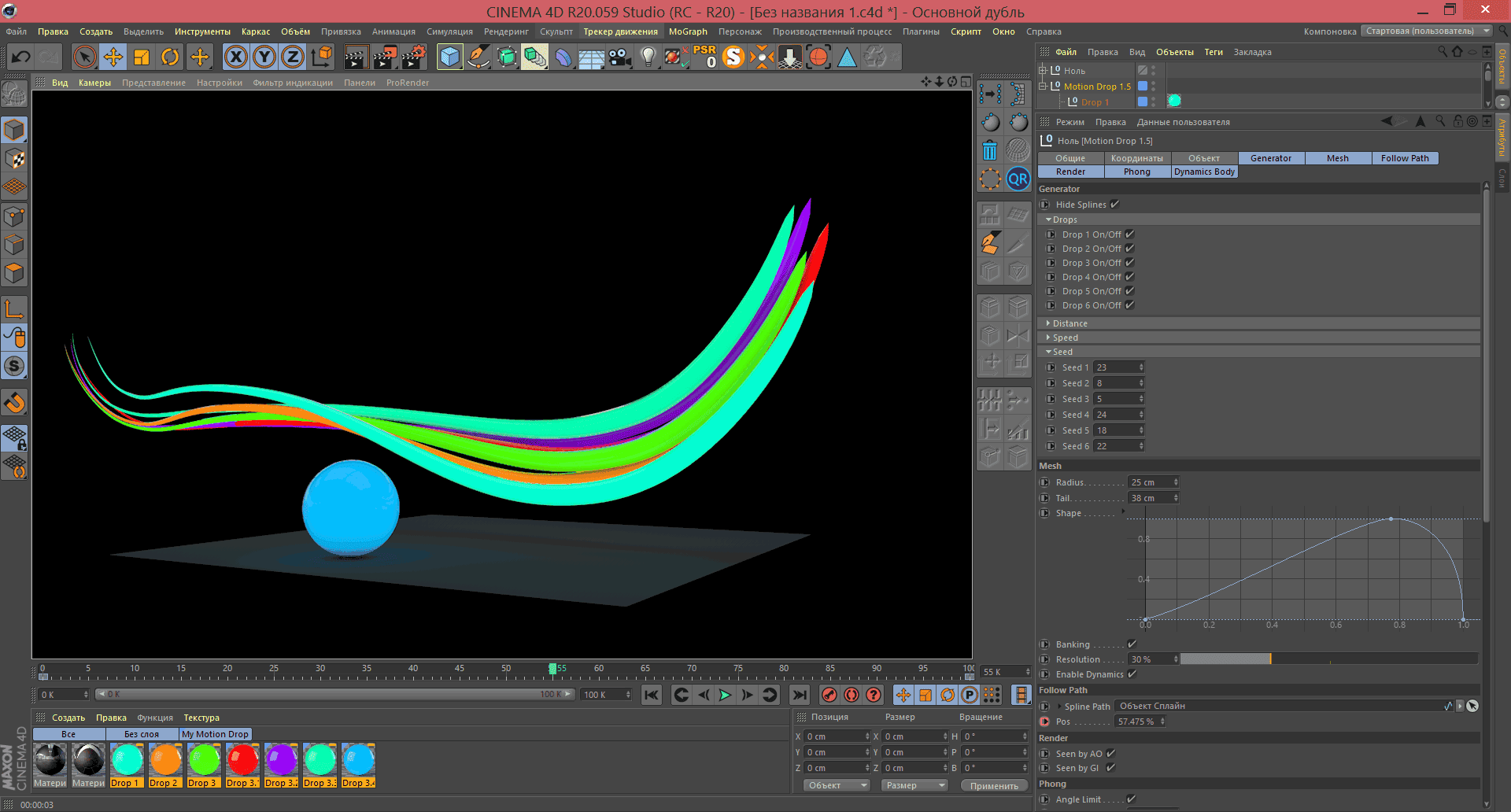
Task: Toggle autokeying button in timeline
Action: click(851, 695)
